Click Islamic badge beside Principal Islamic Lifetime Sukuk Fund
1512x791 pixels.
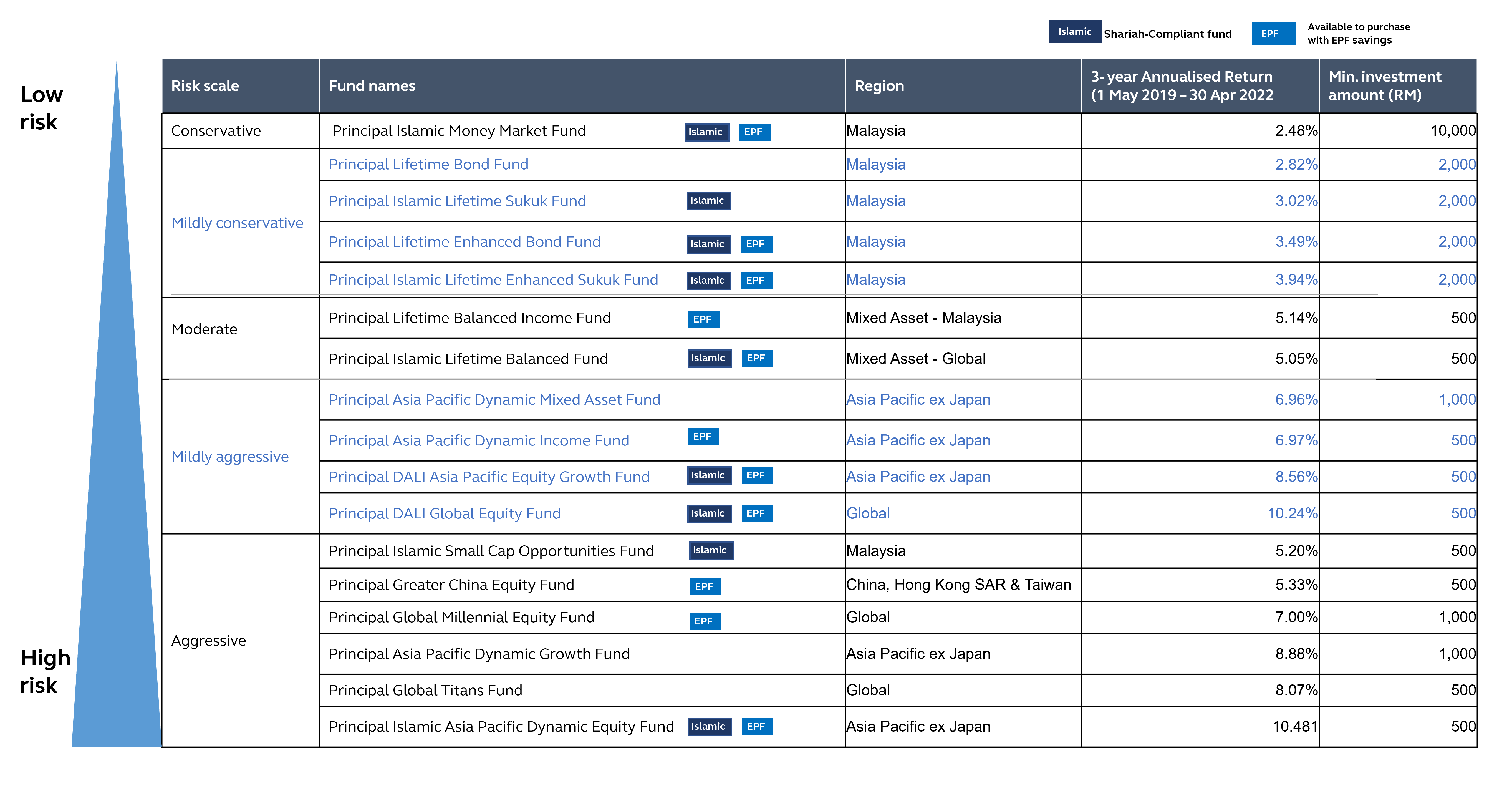point(708,201)
